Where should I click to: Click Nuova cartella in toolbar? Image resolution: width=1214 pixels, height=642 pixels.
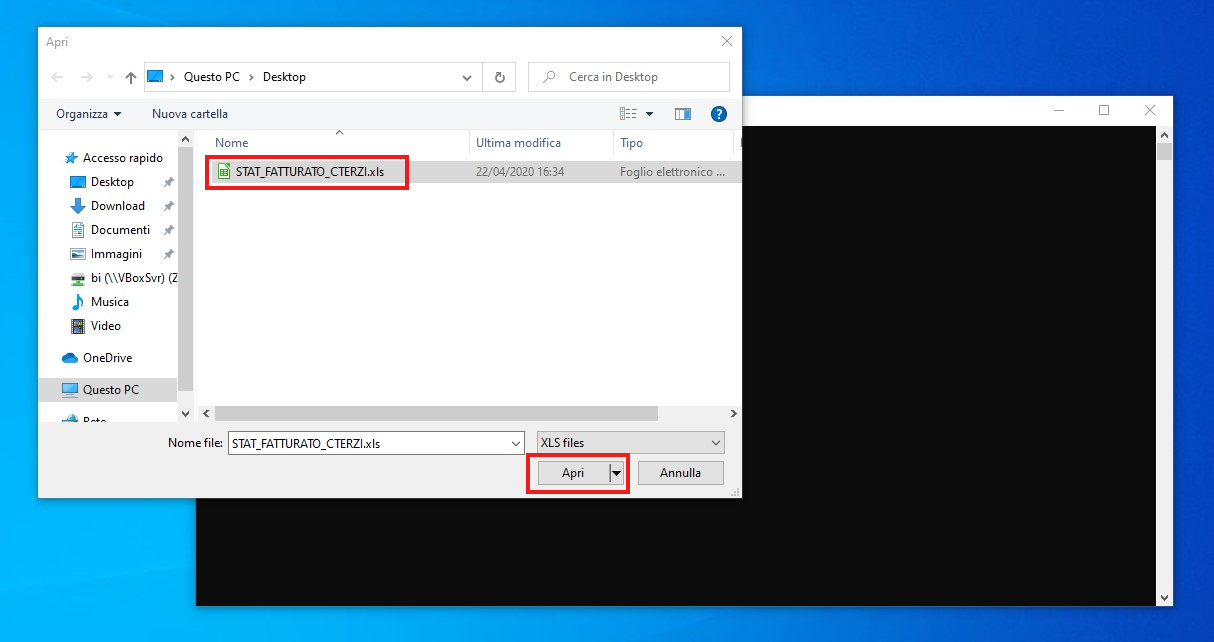(x=190, y=114)
